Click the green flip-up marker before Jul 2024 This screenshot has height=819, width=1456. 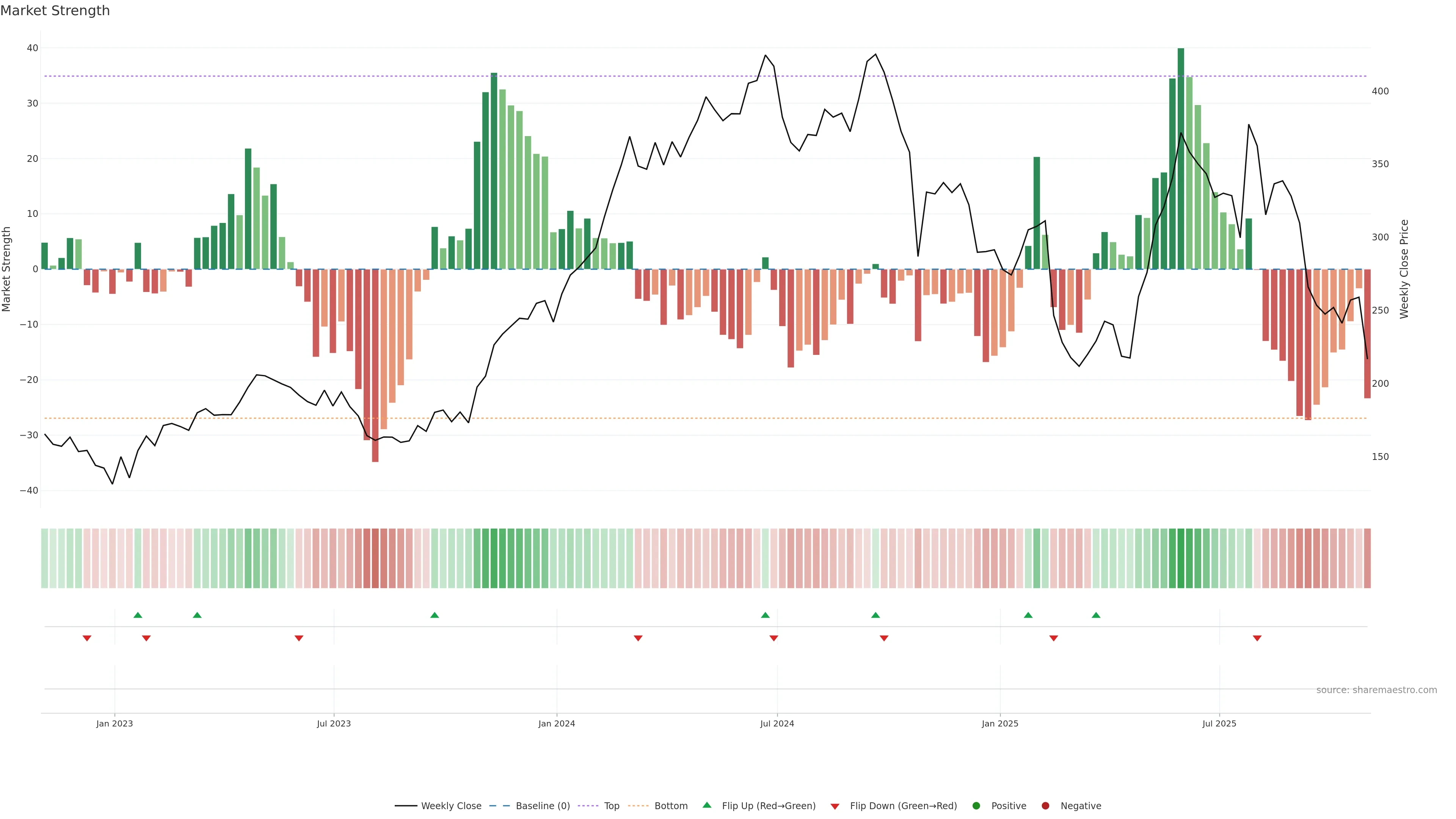pyautogui.click(x=765, y=615)
